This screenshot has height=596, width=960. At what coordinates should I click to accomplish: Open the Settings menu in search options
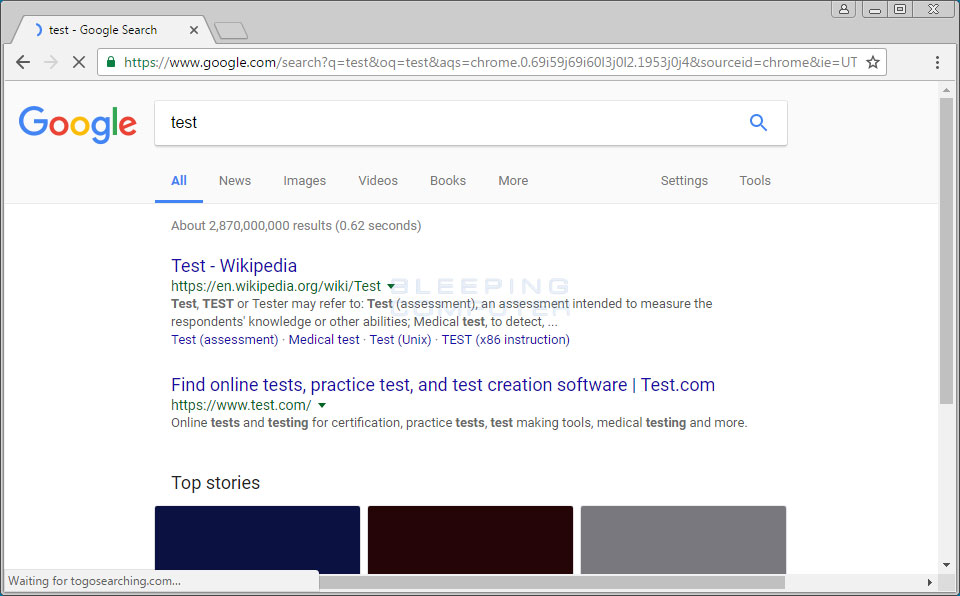point(684,181)
